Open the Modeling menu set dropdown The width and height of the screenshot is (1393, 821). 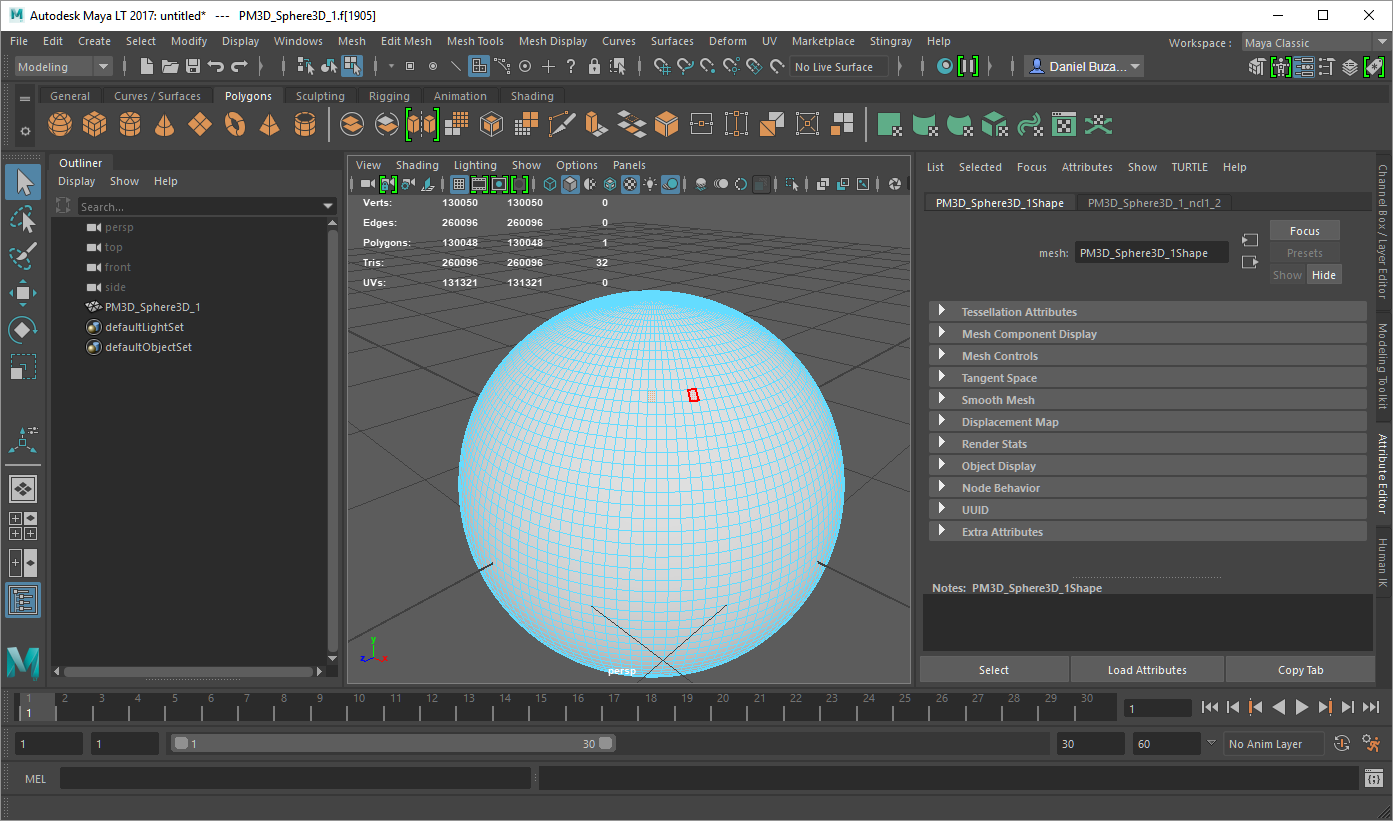tap(64, 67)
